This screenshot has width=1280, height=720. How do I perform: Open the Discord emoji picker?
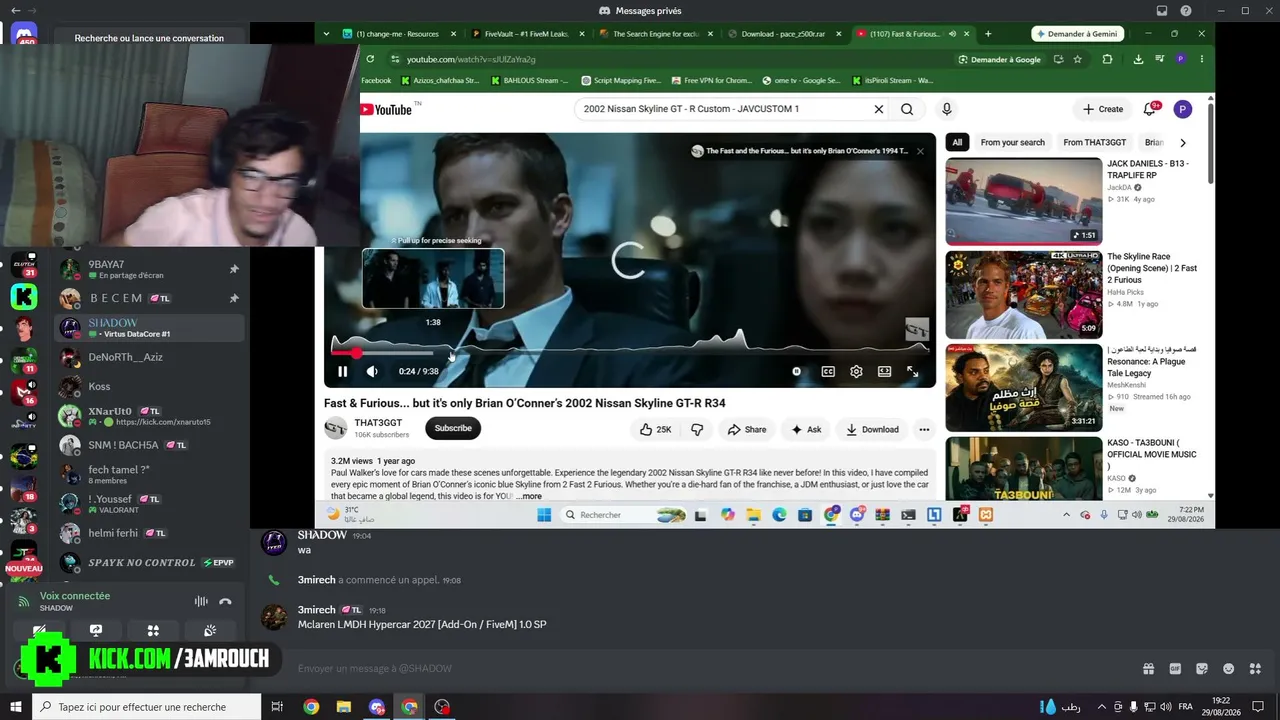(x=1228, y=669)
